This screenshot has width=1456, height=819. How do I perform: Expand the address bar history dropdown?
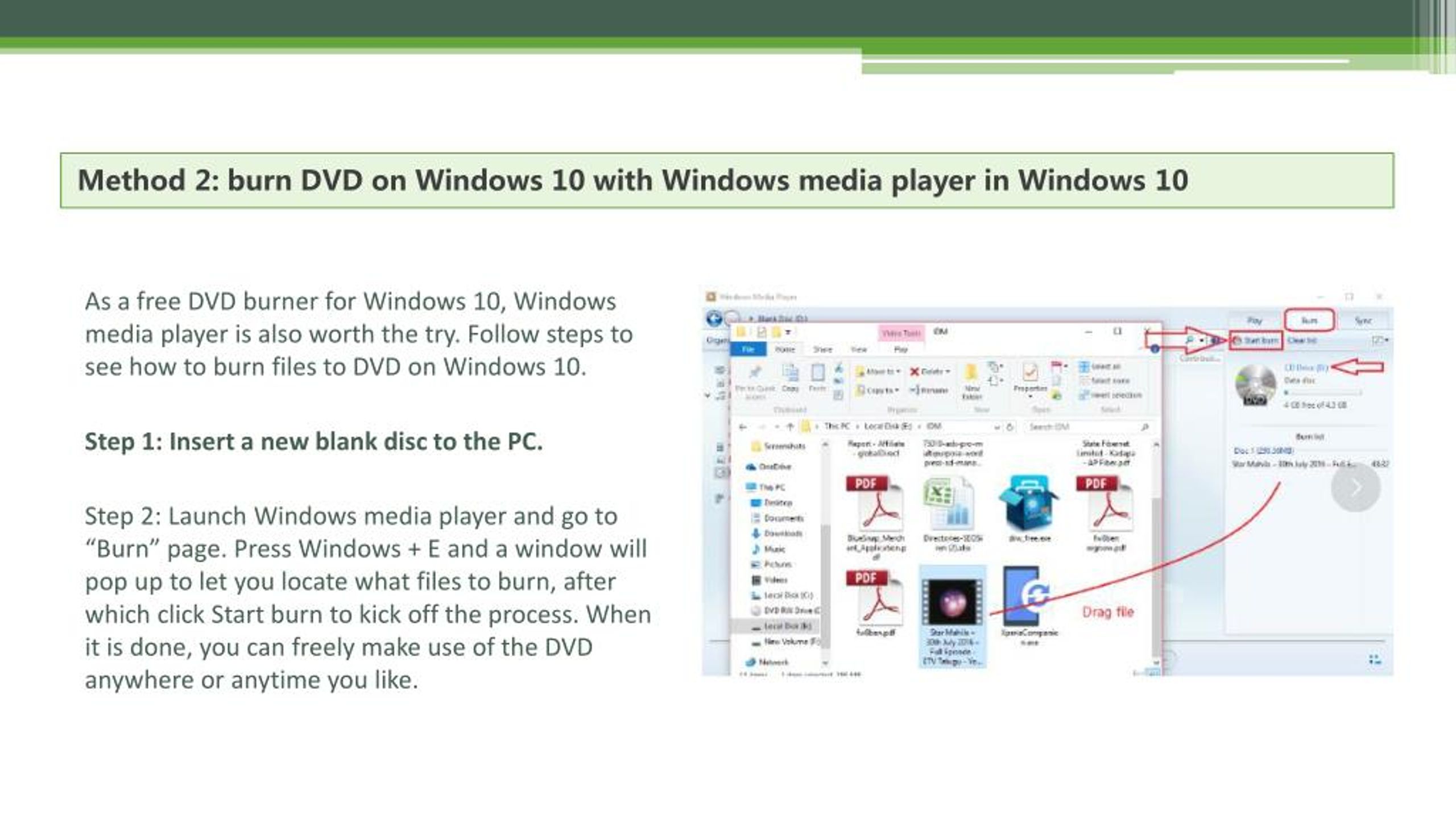coord(996,427)
